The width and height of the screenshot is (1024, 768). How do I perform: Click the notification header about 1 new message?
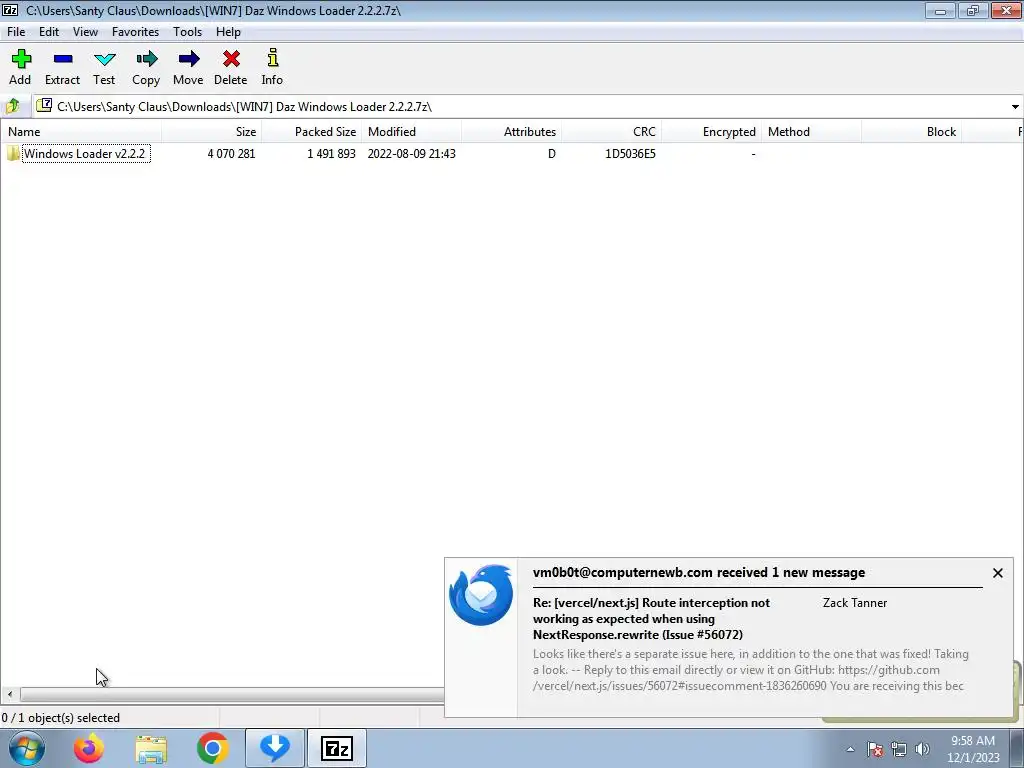click(699, 573)
